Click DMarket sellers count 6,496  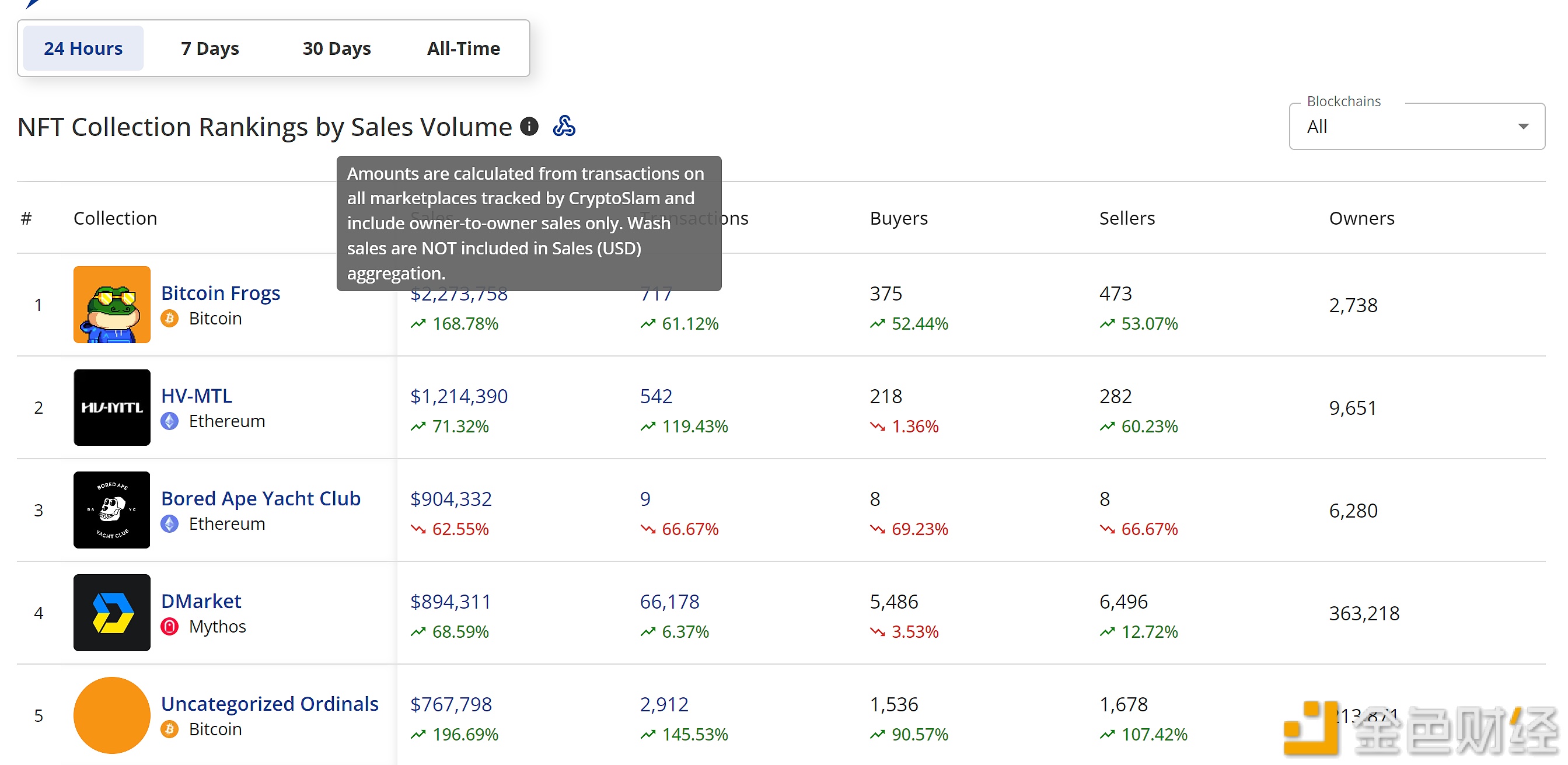tap(1123, 602)
